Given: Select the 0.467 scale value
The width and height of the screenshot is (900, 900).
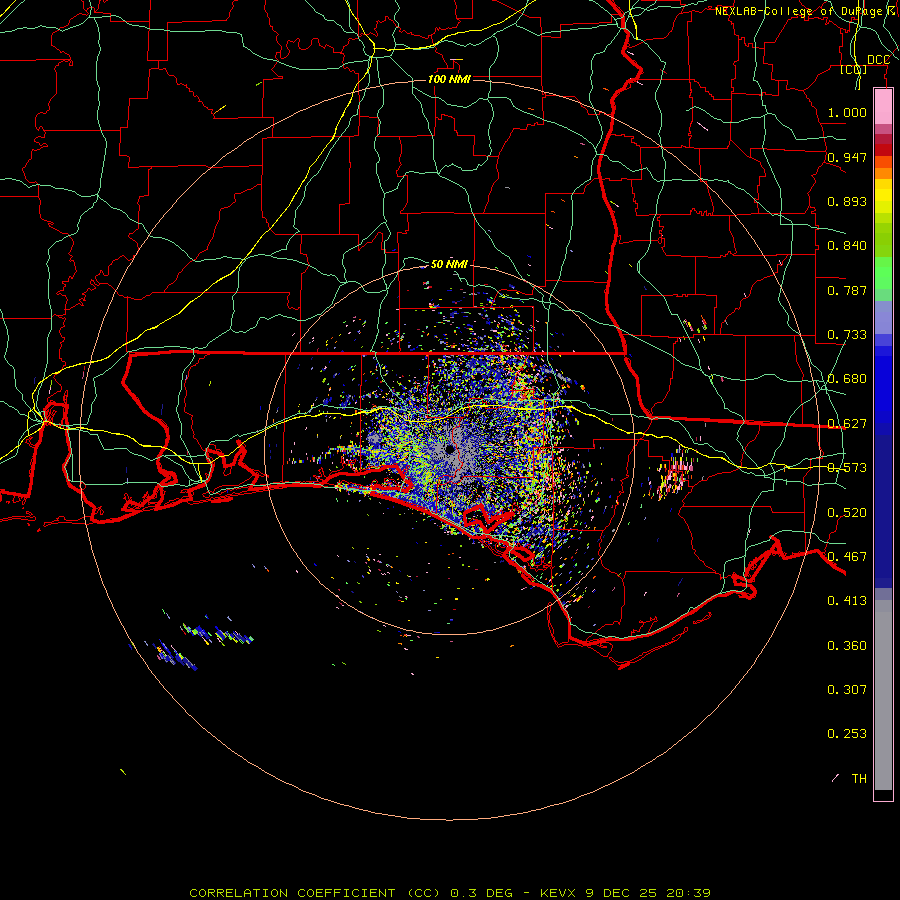Looking at the screenshot, I should [847, 557].
